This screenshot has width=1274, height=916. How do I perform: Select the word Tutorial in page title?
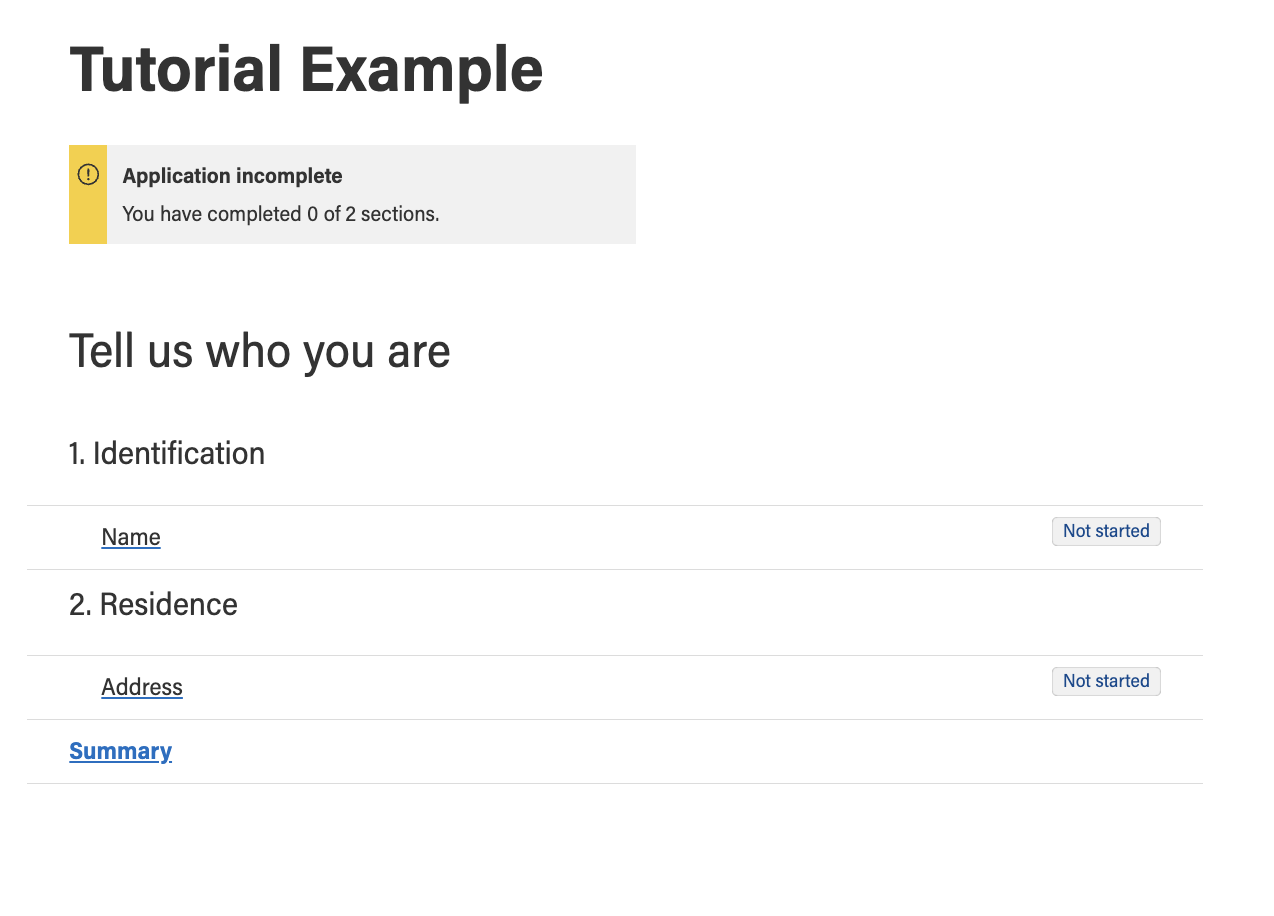point(176,69)
